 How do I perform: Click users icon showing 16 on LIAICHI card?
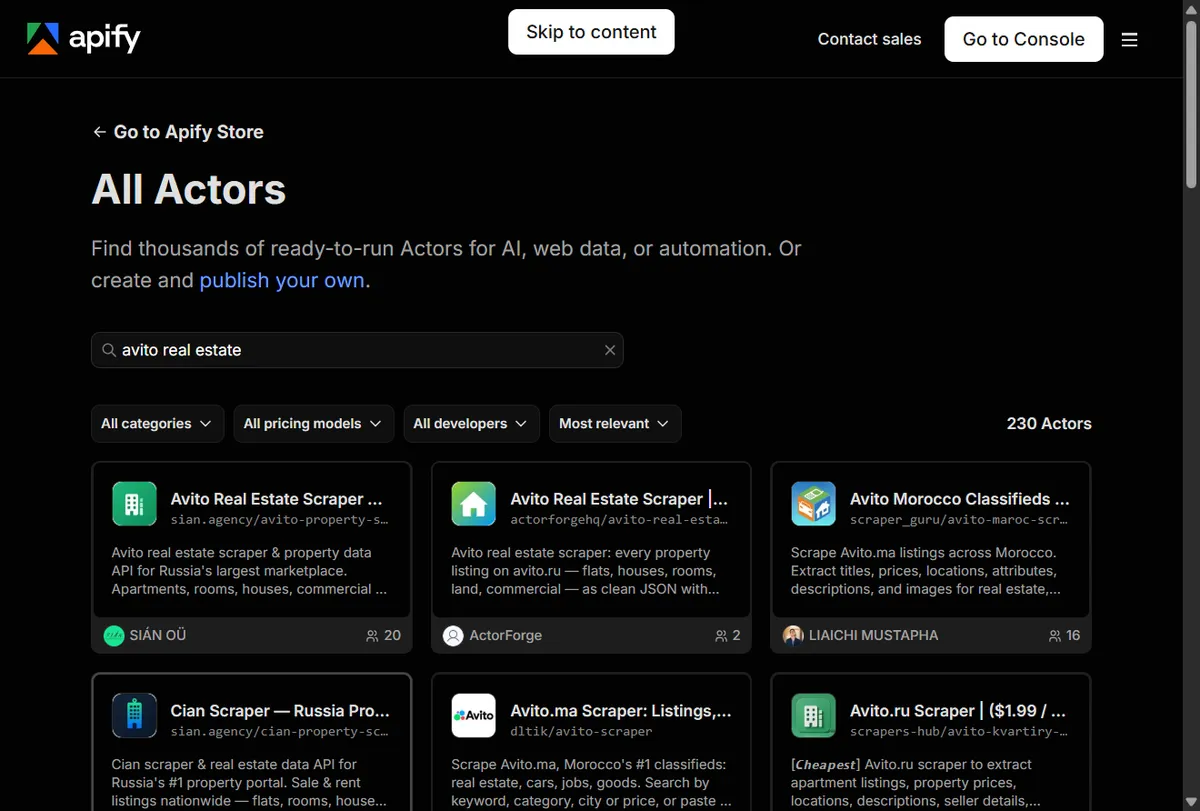(x=1054, y=636)
